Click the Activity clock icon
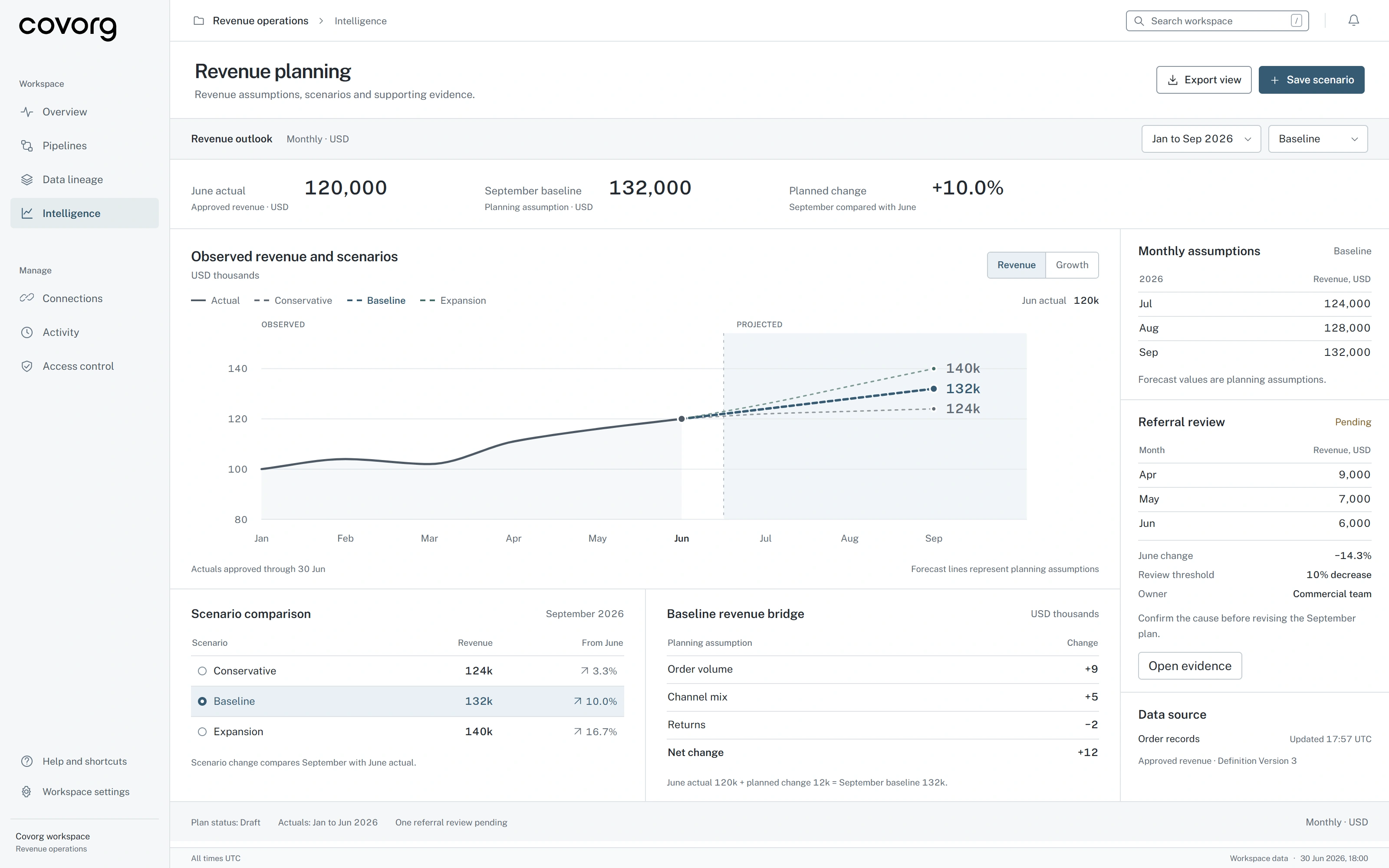This screenshot has height=868, width=1389. pyautogui.click(x=26, y=332)
